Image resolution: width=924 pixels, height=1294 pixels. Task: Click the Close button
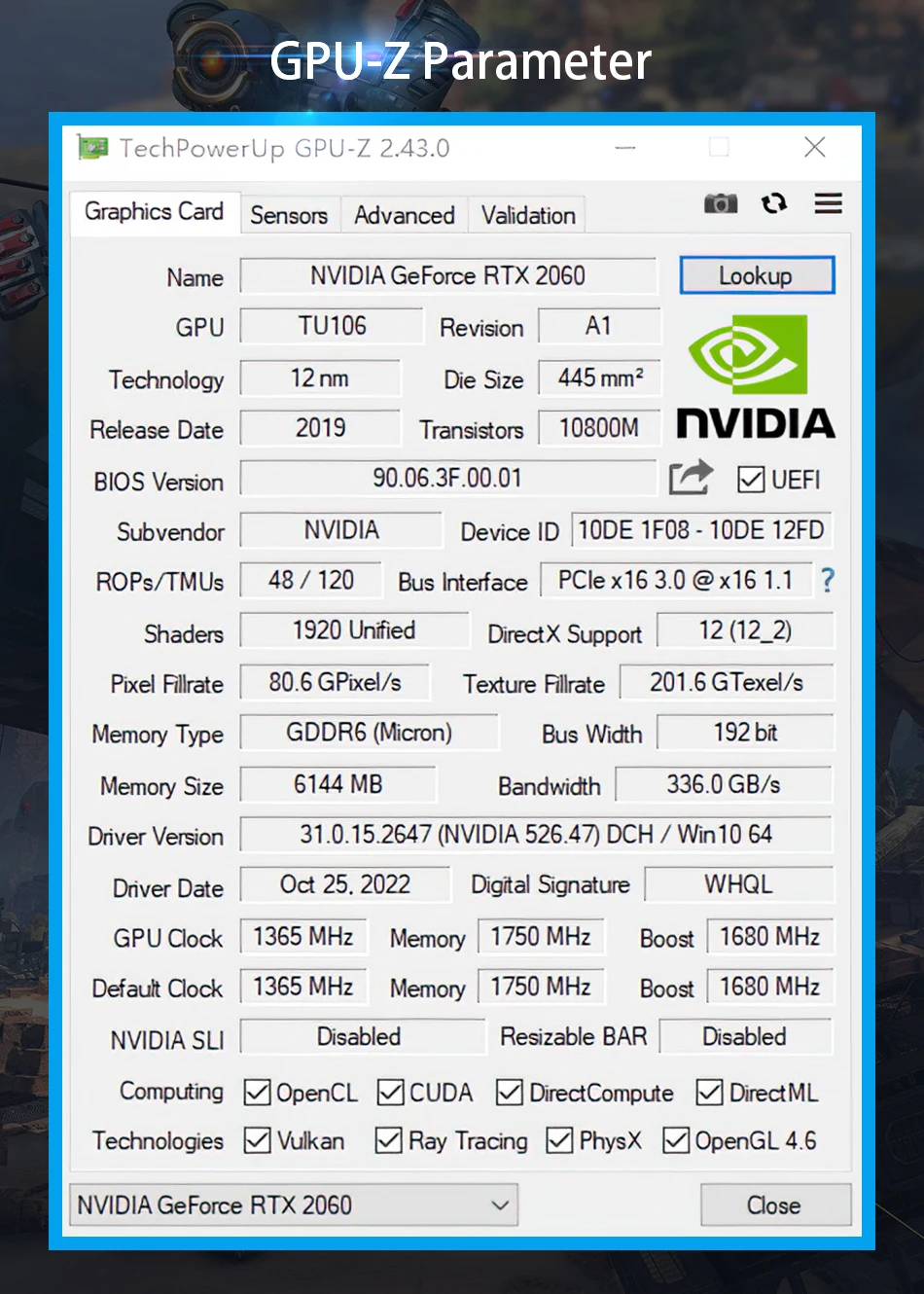774,1205
